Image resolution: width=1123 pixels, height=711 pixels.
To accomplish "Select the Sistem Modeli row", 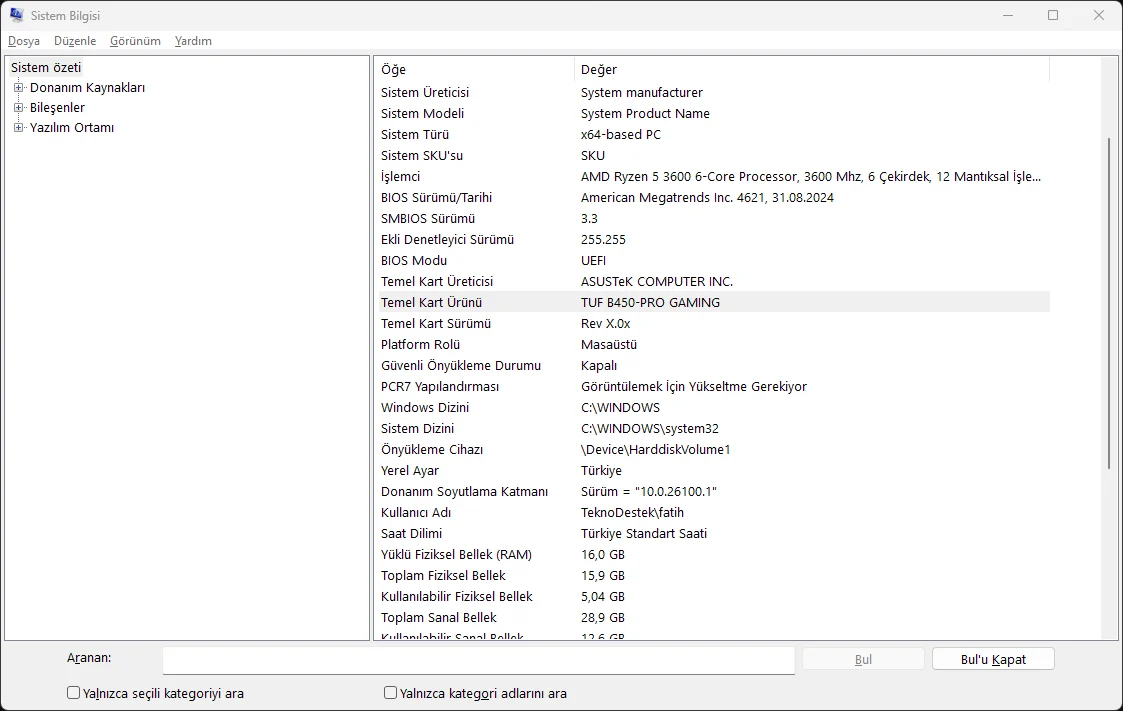I will [x=714, y=113].
